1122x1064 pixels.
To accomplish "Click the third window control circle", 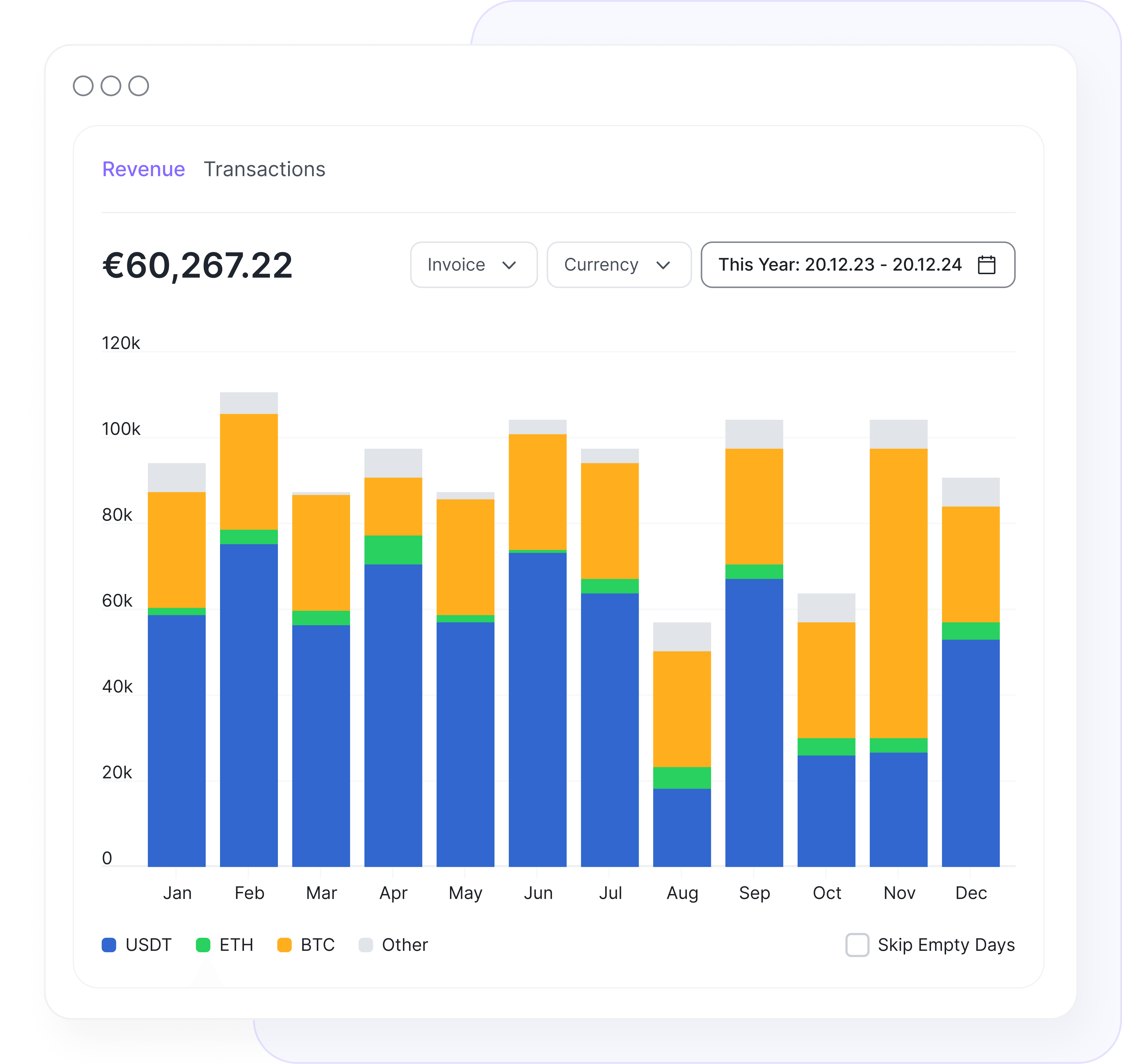I will point(138,86).
